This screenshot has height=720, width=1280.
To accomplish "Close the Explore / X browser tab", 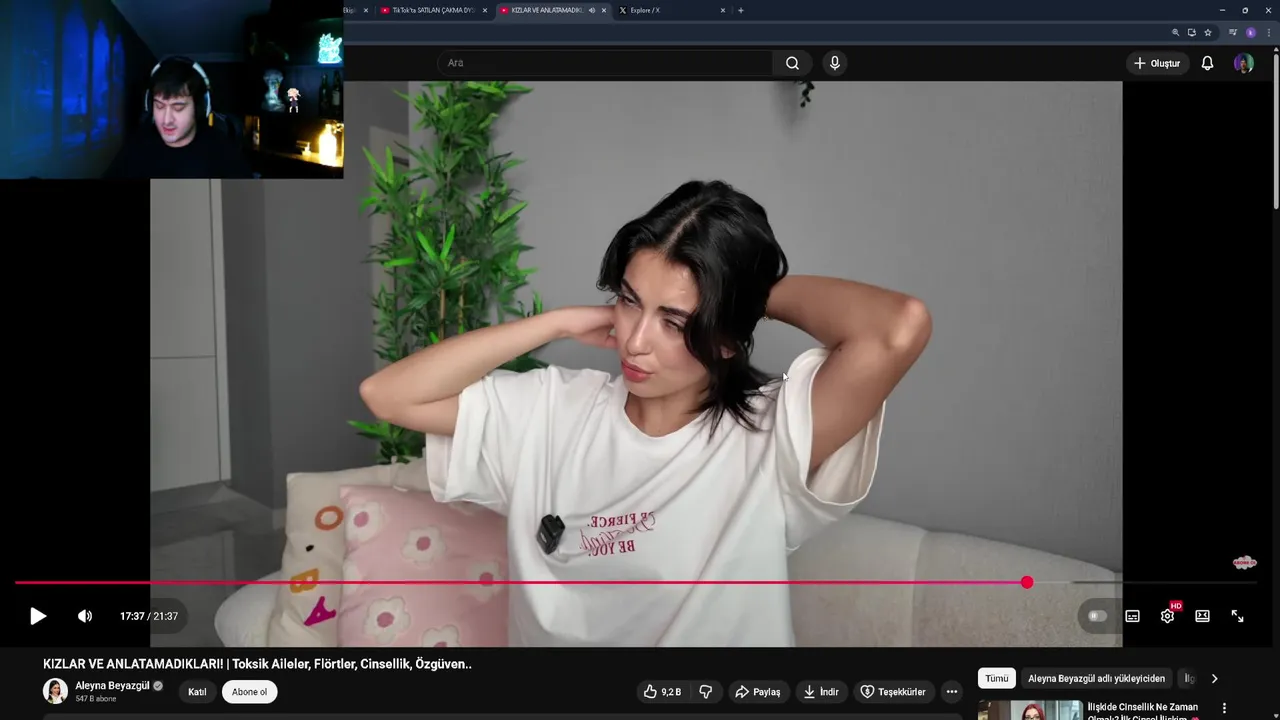I will pyautogui.click(x=723, y=10).
